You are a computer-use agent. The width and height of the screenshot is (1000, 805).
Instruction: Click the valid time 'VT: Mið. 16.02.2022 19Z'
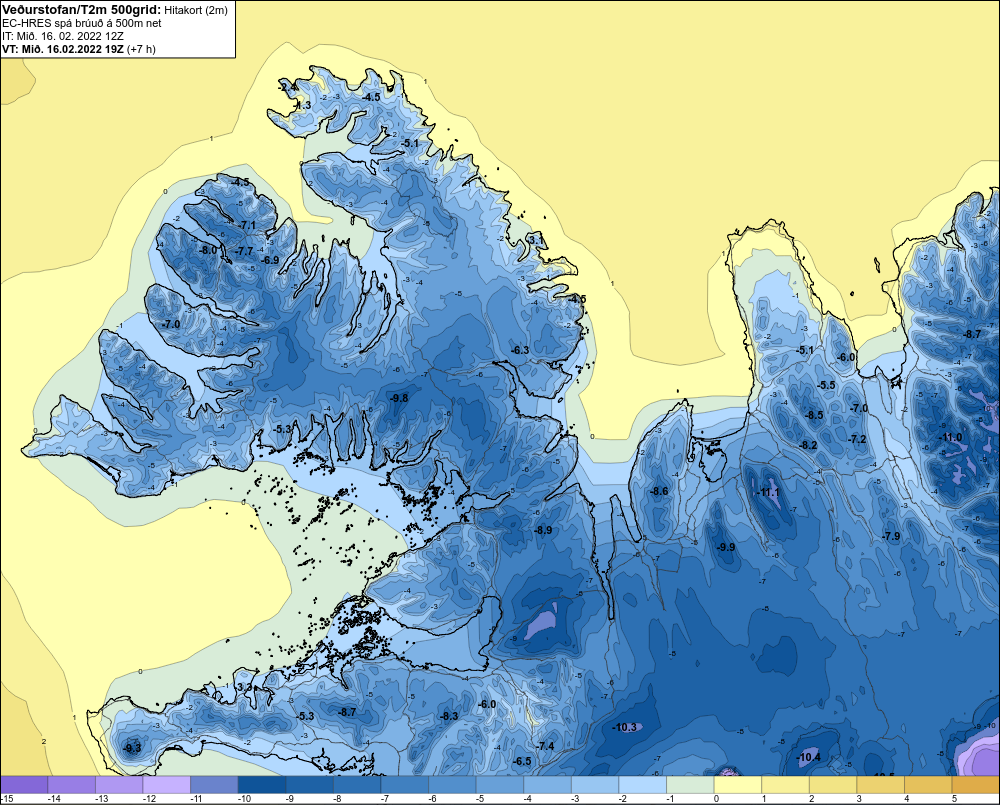pyautogui.click(x=63, y=49)
